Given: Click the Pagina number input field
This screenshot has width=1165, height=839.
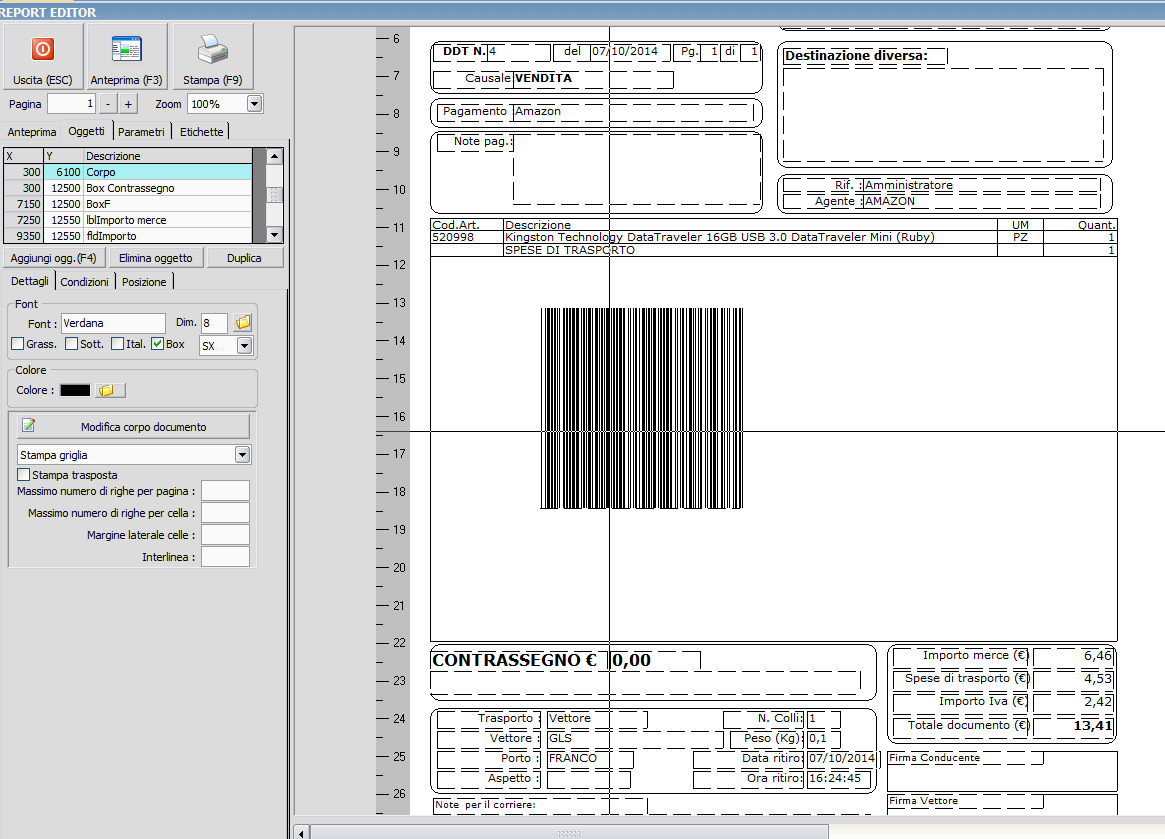Looking at the screenshot, I should click(x=71, y=104).
